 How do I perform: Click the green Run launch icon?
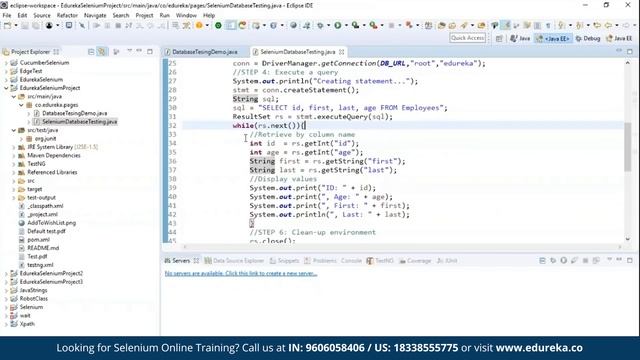(x=338, y=25)
